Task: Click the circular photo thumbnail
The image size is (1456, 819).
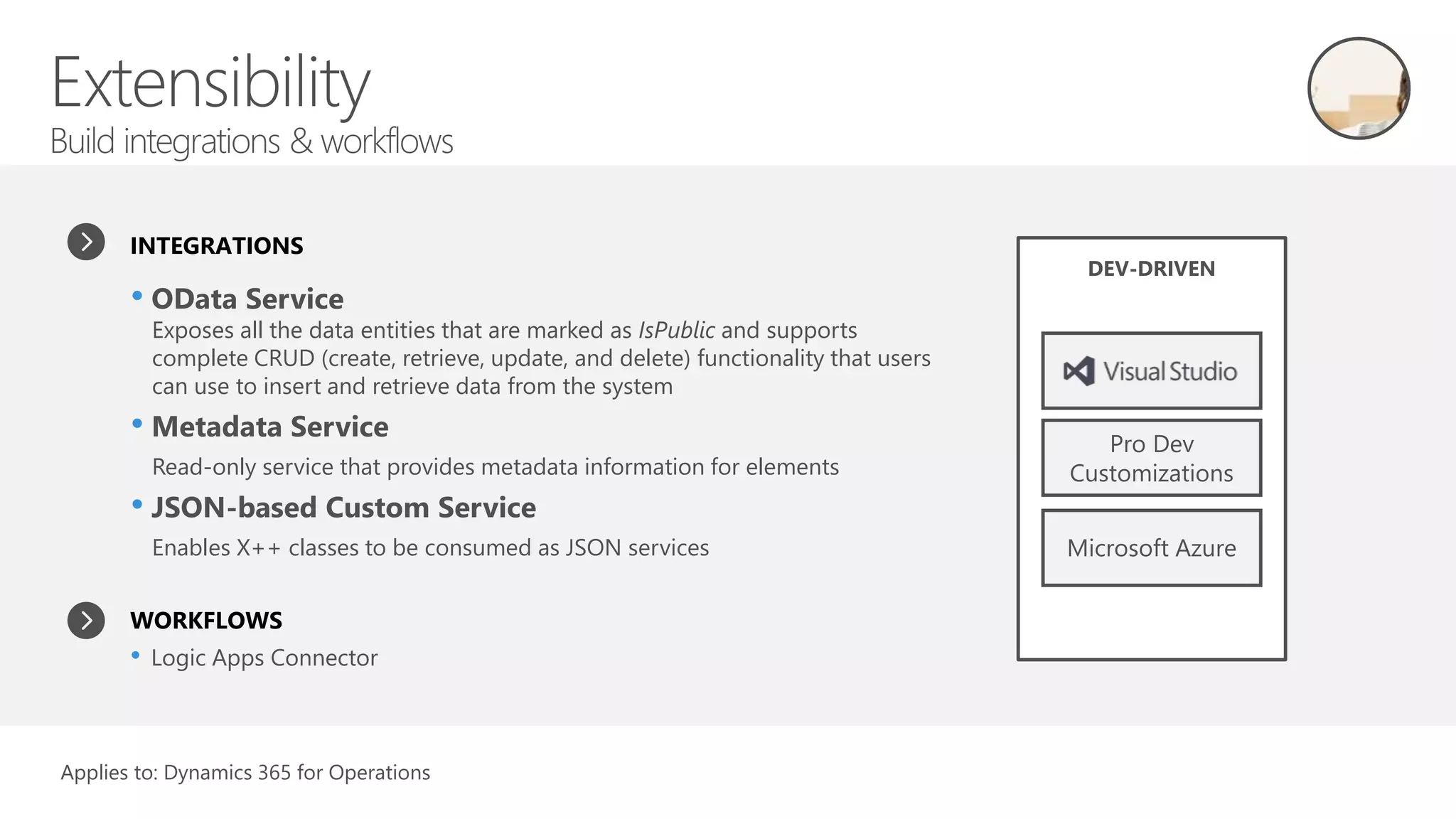Action: [x=1359, y=88]
